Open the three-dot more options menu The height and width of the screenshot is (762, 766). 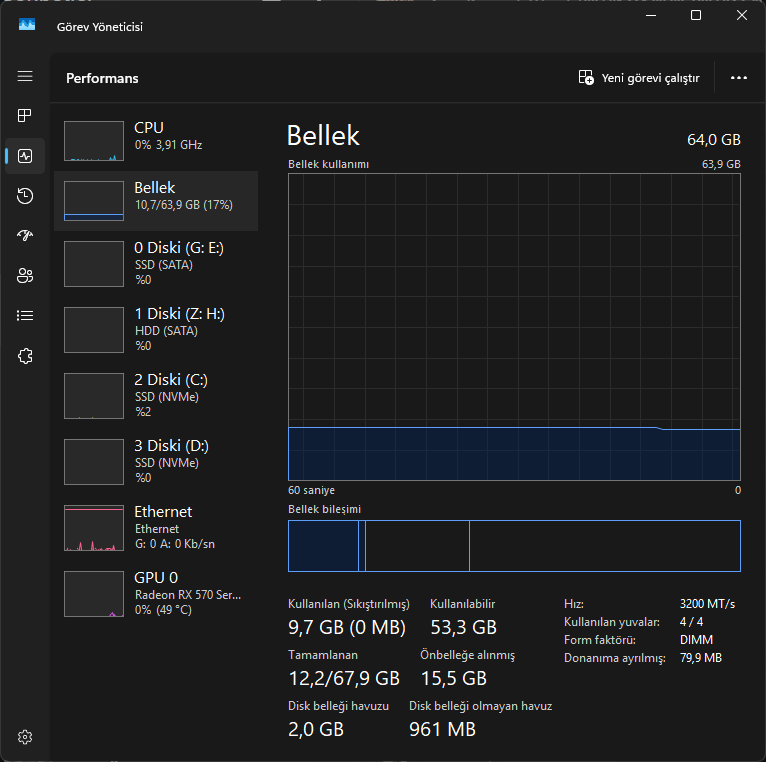pos(739,78)
